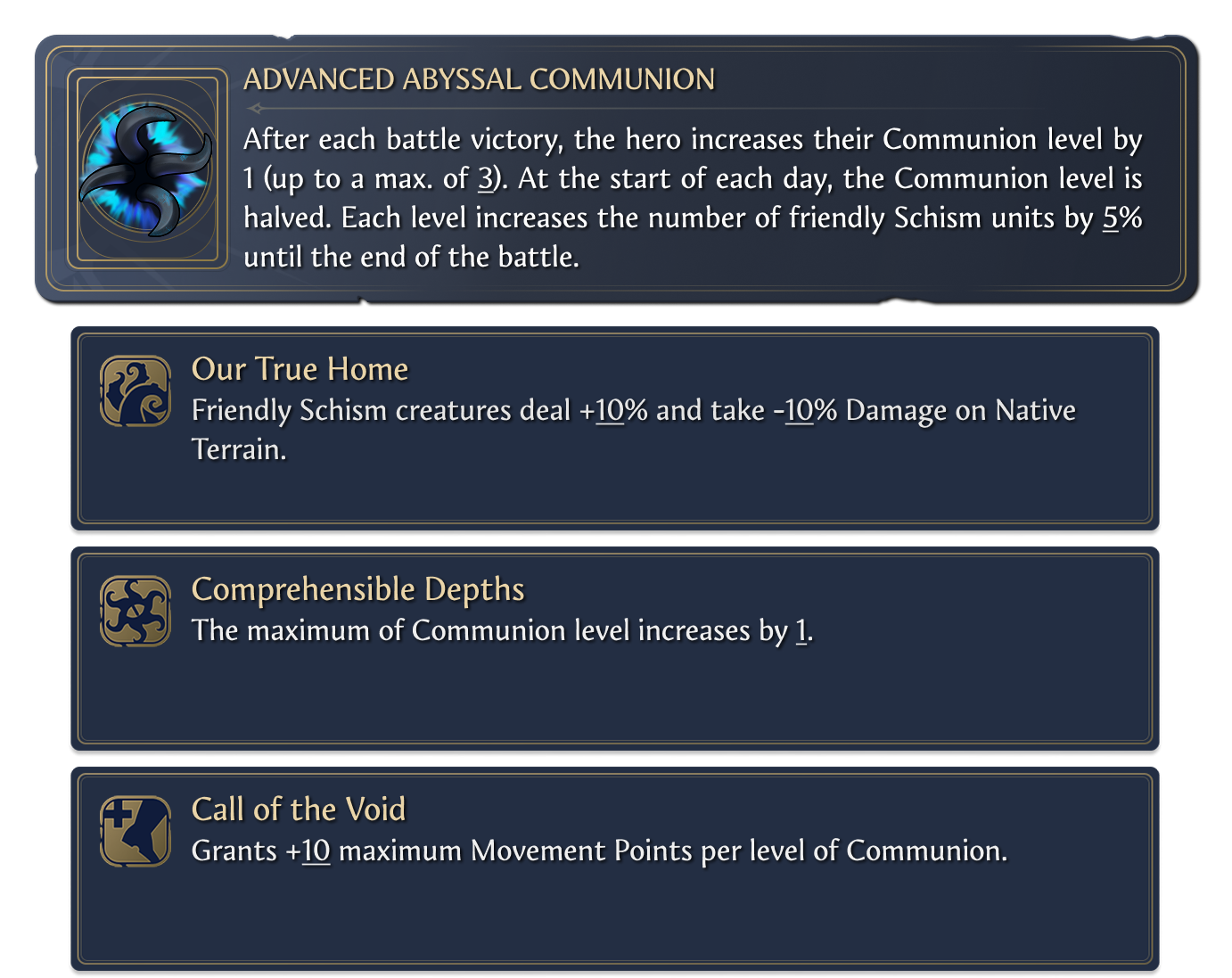
Task: Open the Our True Home subskill title
Action: point(300,369)
